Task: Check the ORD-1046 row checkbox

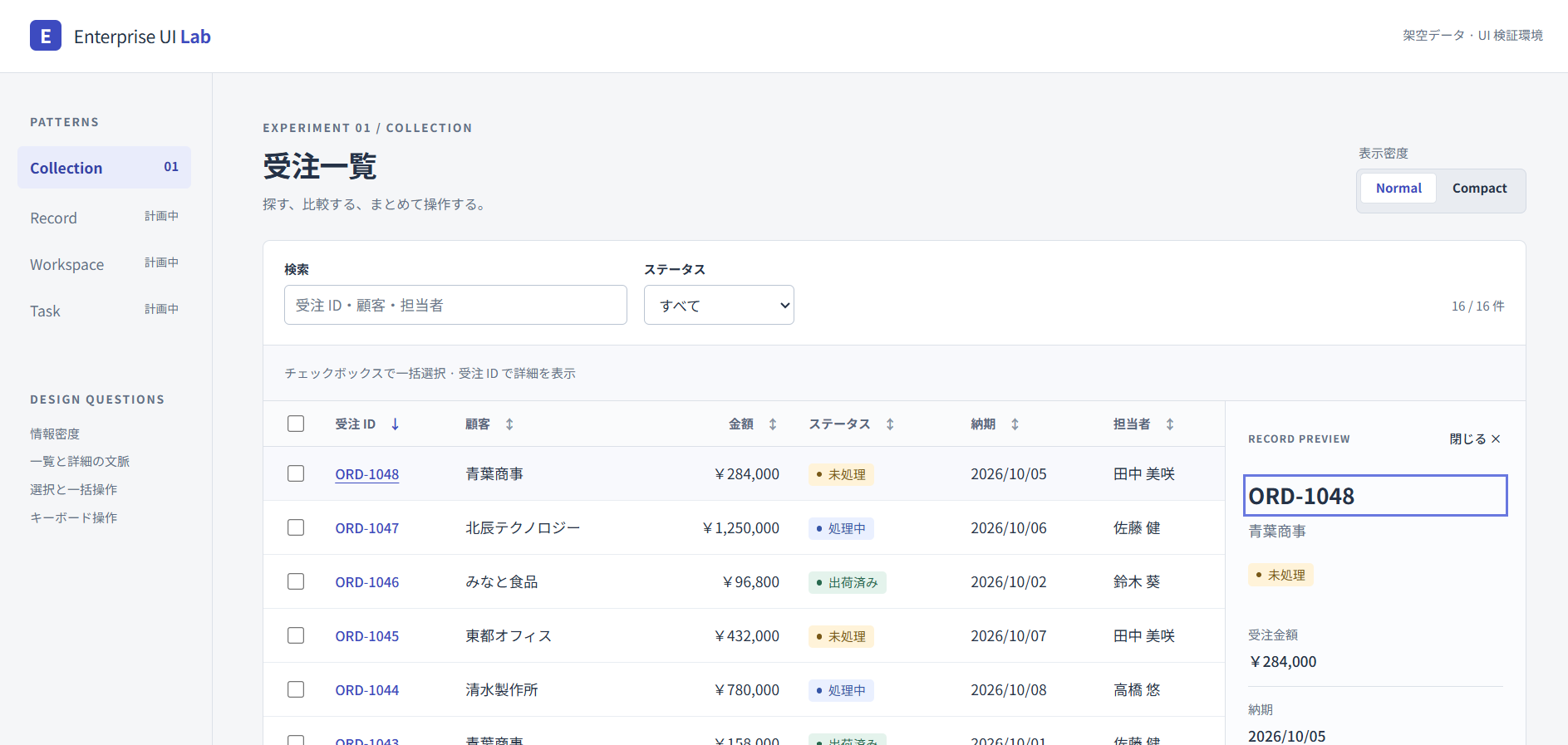Action: coord(296,581)
